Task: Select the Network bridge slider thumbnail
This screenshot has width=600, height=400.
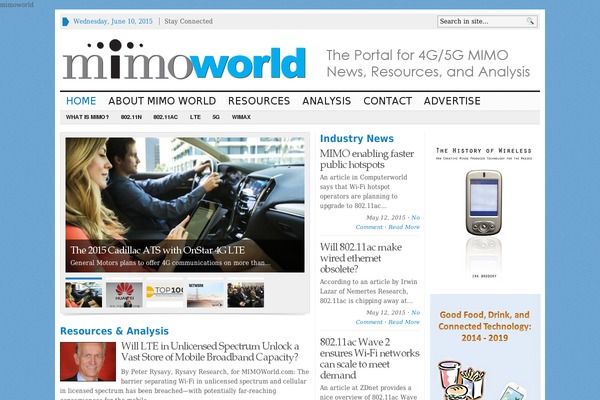Action: pyautogui.click(x=205, y=295)
